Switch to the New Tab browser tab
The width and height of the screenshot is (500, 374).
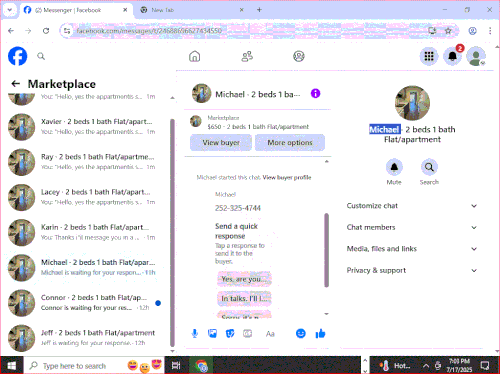click(x=193, y=10)
